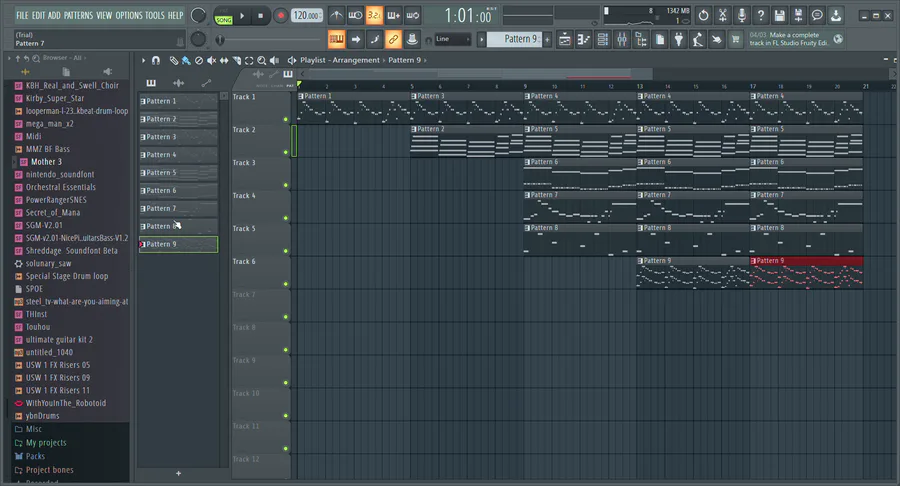Open the Line snap dropdown
Viewport: 900px width, 486px height.
pyautogui.click(x=452, y=39)
